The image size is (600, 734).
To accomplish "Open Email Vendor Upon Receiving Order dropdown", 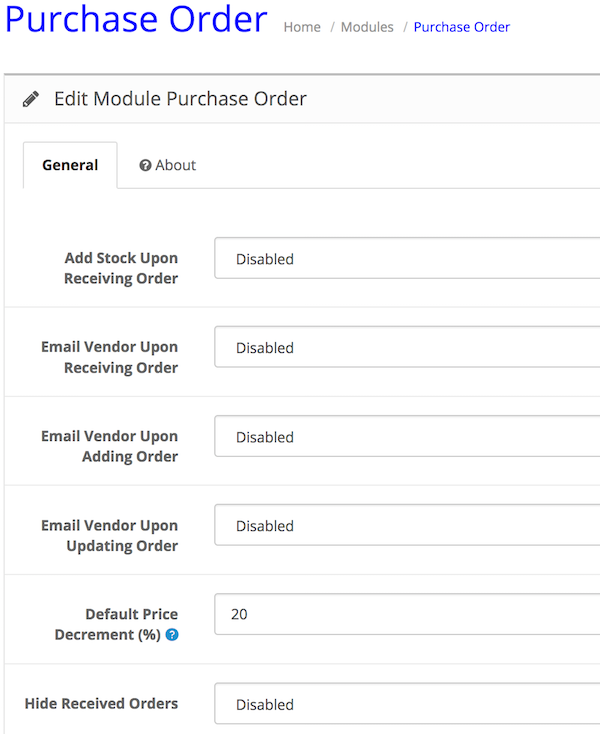I will (x=407, y=347).
